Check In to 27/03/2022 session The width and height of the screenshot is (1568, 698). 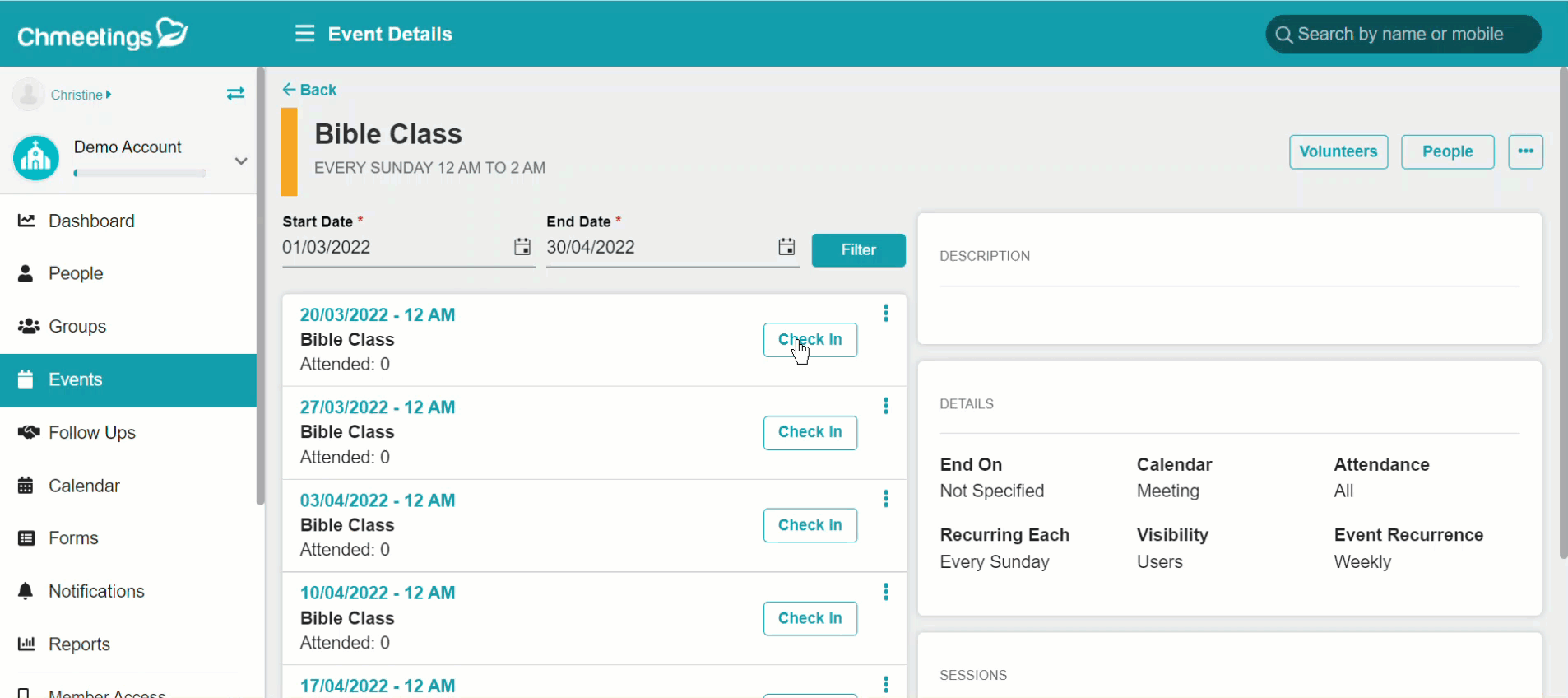point(810,432)
